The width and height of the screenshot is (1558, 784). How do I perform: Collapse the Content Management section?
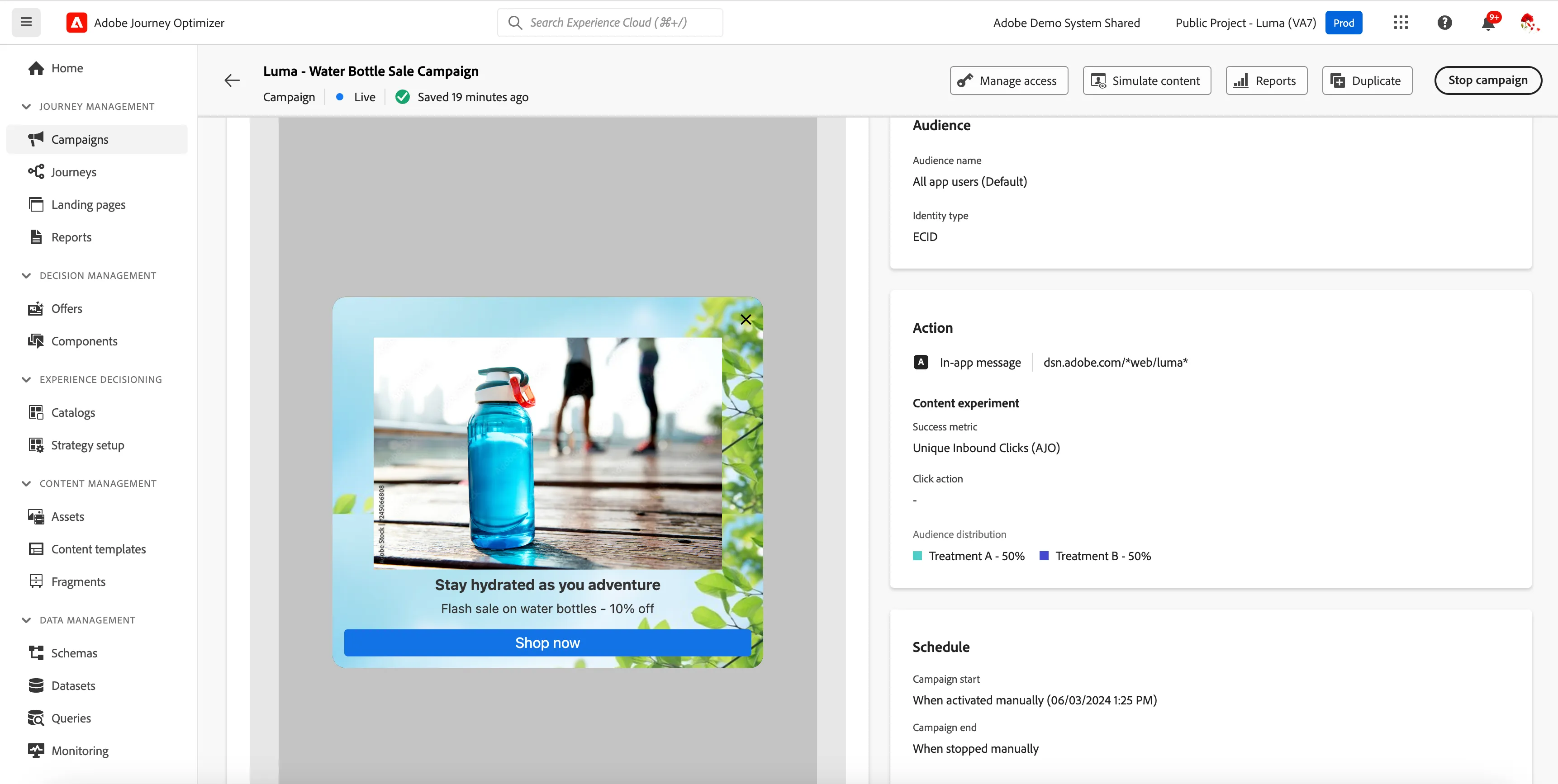coord(26,484)
